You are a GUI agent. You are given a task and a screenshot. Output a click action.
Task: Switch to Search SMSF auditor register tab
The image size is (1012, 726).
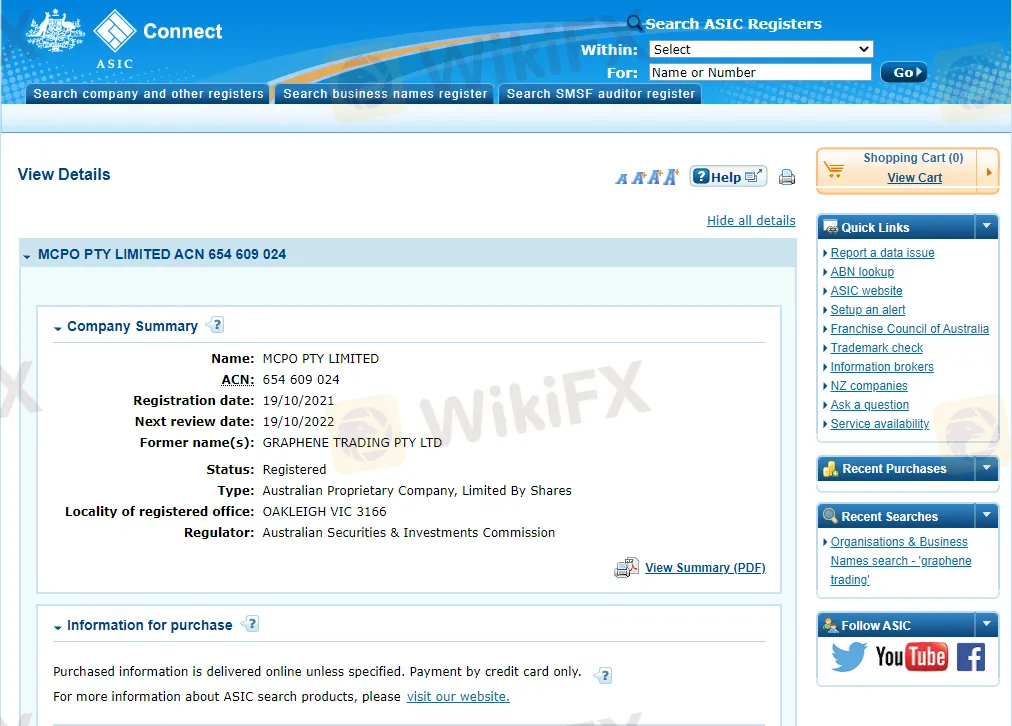click(x=600, y=94)
